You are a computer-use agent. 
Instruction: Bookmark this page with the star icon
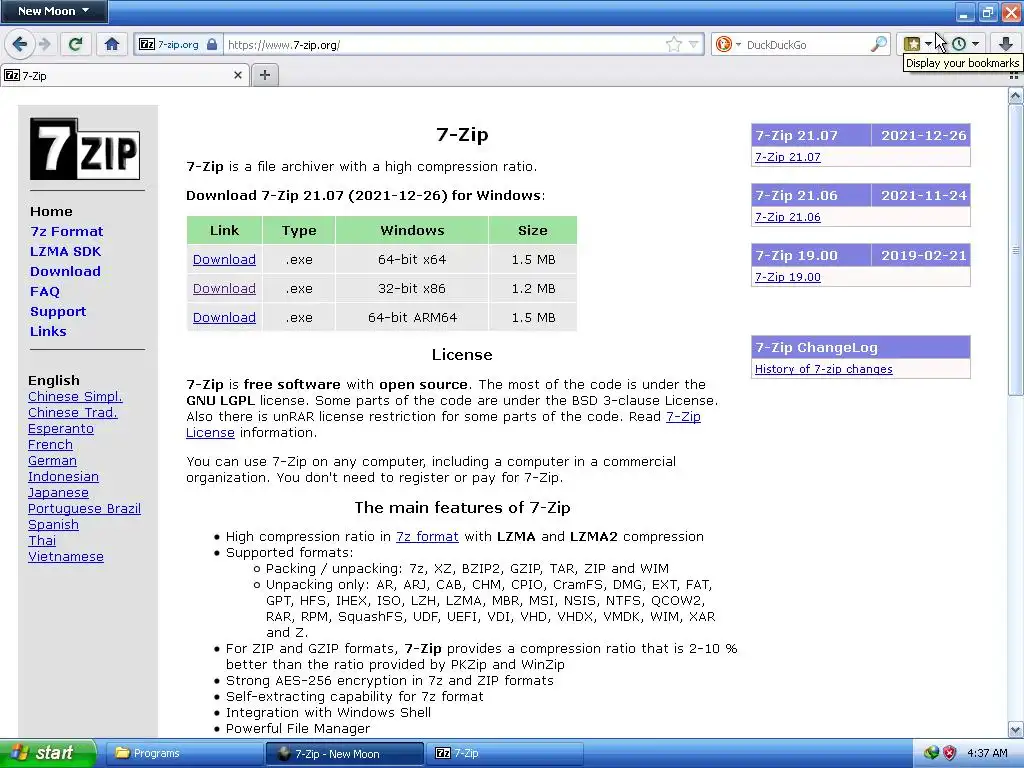[674, 44]
